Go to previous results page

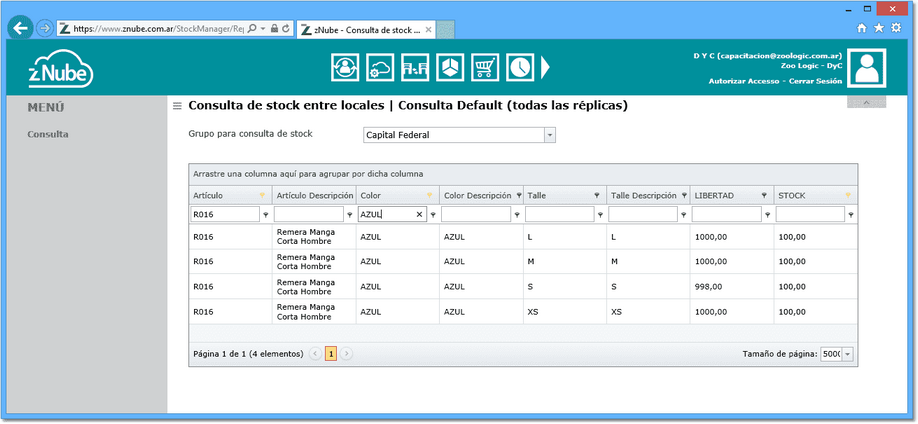pos(315,354)
